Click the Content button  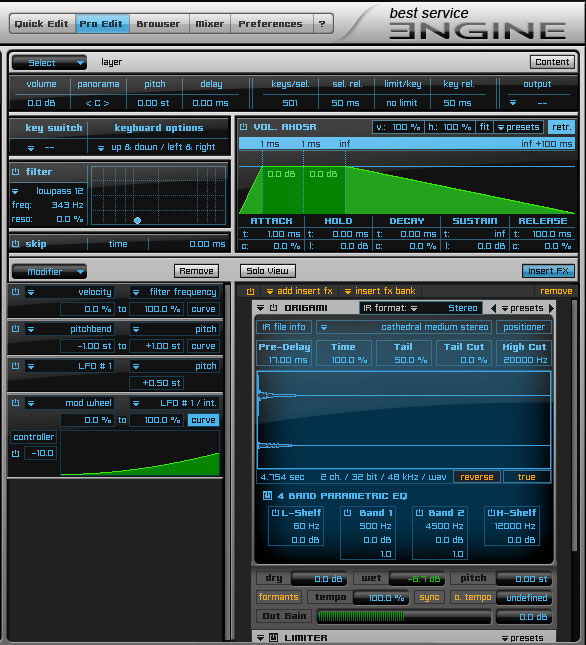coord(552,62)
